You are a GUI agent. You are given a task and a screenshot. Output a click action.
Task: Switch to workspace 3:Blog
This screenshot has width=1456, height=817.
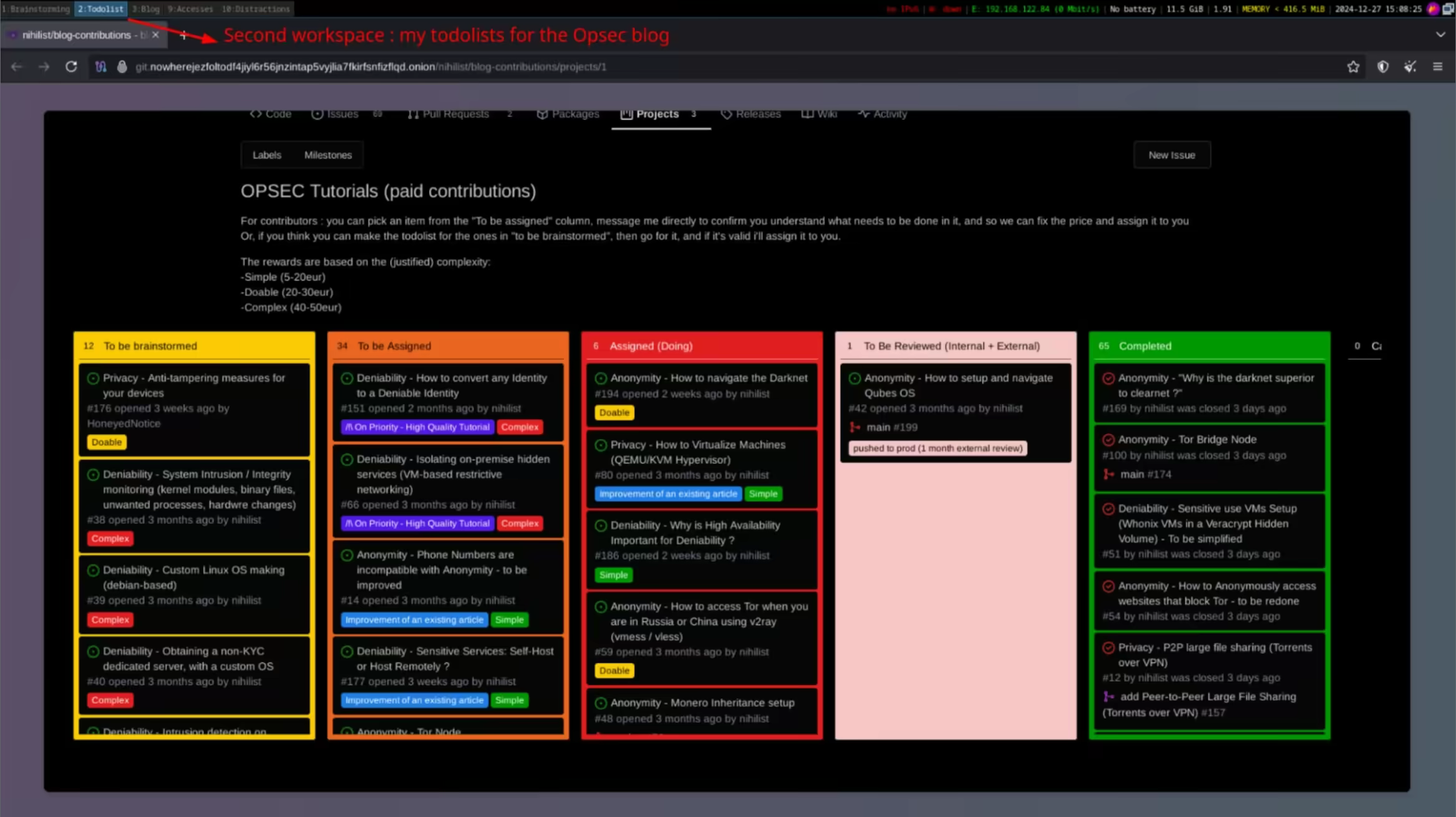click(146, 9)
